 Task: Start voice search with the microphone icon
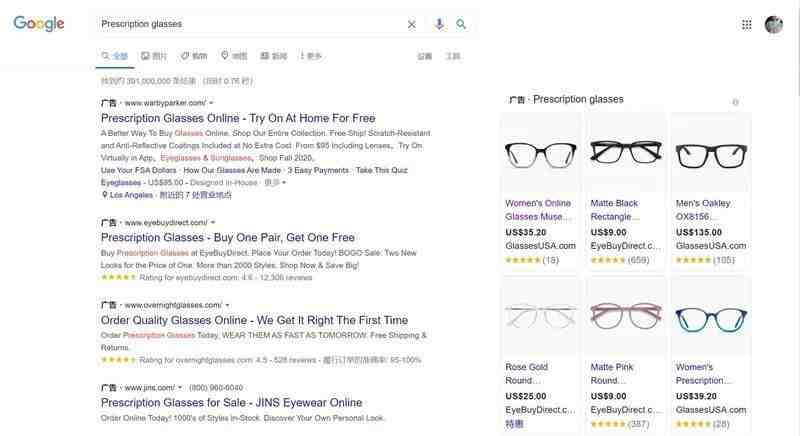(439, 24)
